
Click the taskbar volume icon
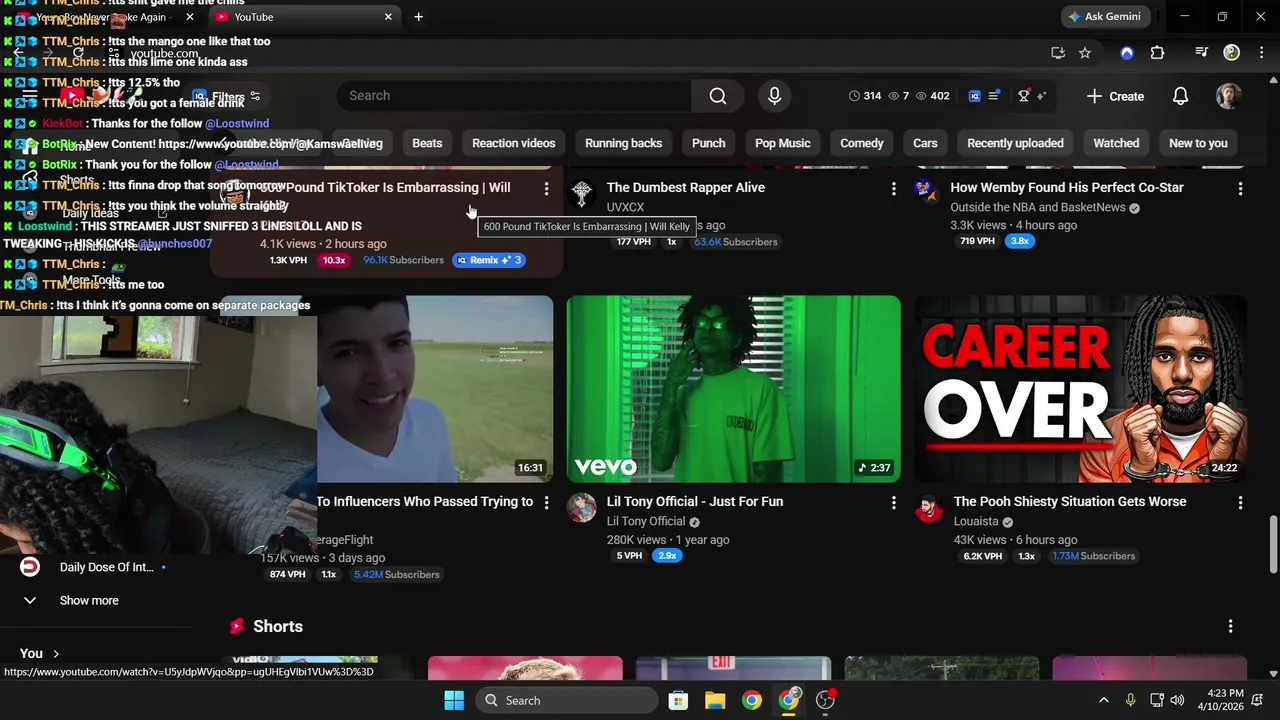pyautogui.click(x=1177, y=700)
